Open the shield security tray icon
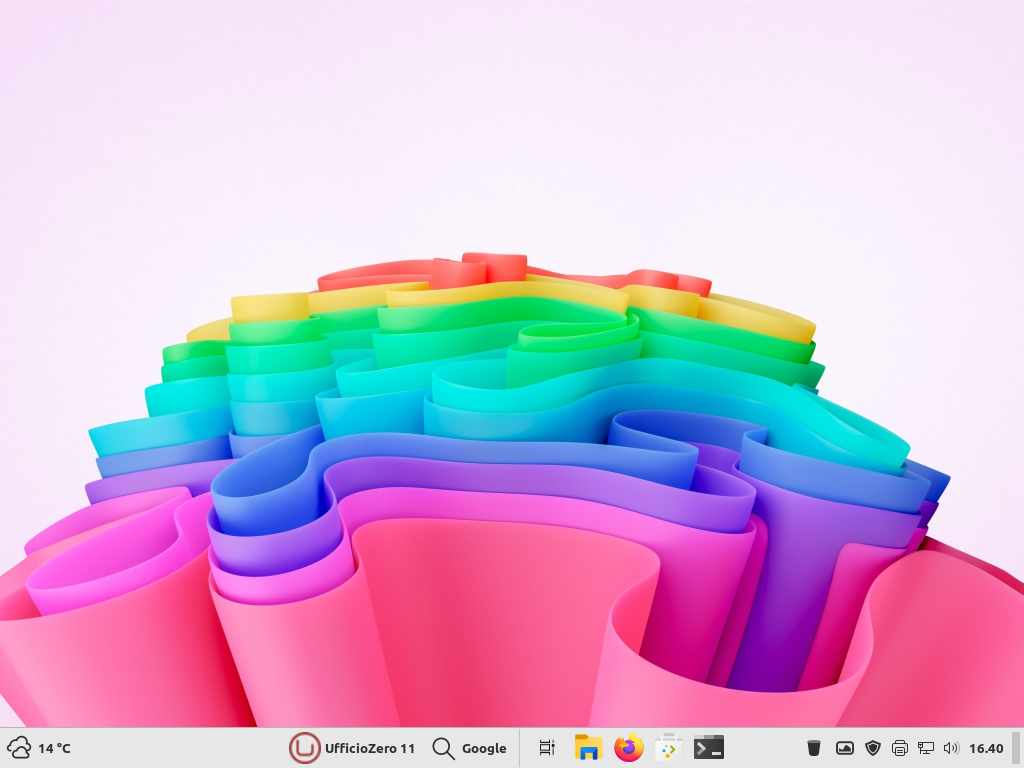 (x=872, y=748)
